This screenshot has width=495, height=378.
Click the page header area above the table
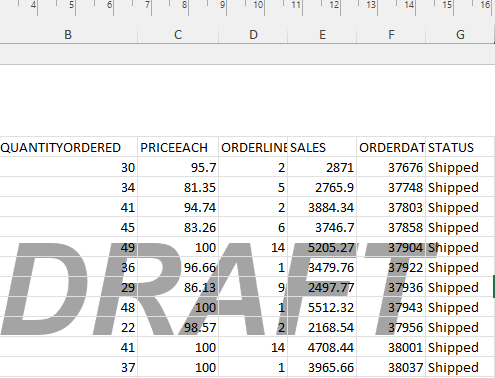(247, 100)
